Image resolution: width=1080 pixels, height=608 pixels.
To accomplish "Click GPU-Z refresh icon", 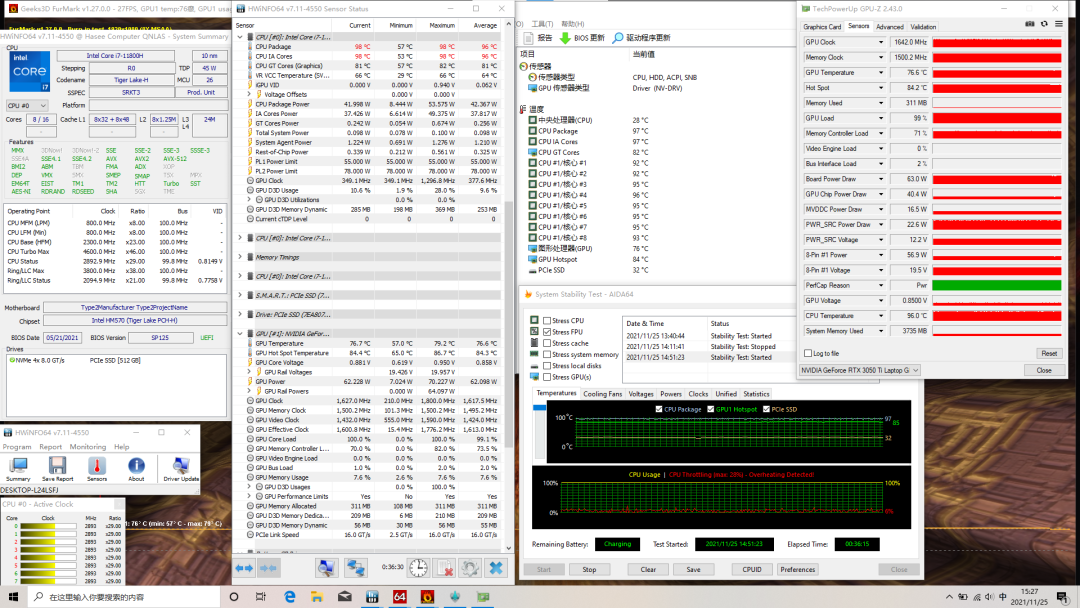I will [x=1044, y=25].
